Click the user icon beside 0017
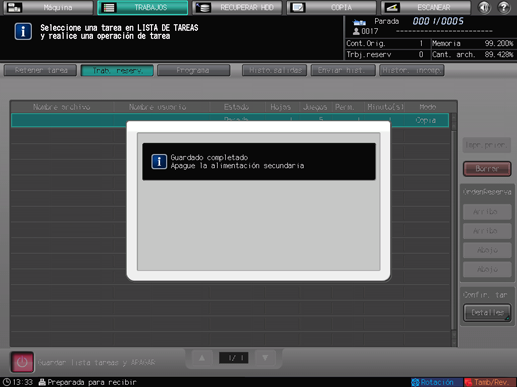The image size is (517, 387). (x=356, y=31)
